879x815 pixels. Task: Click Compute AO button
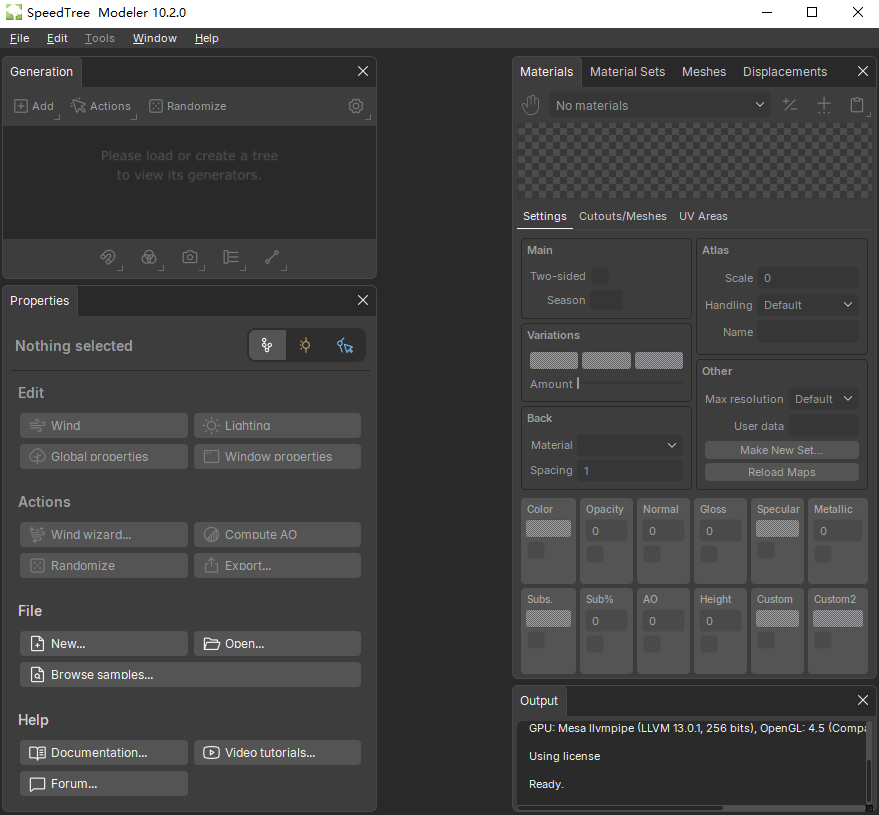point(277,534)
